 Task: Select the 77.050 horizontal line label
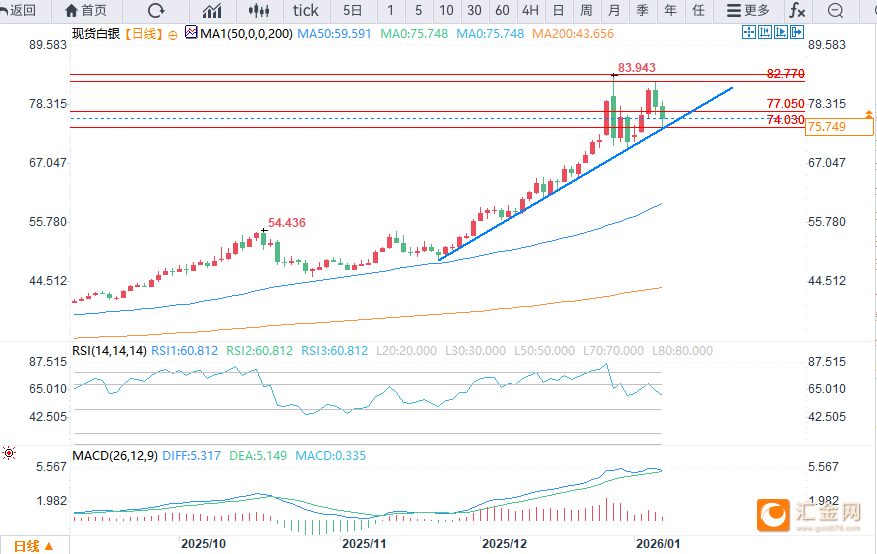(785, 103)
